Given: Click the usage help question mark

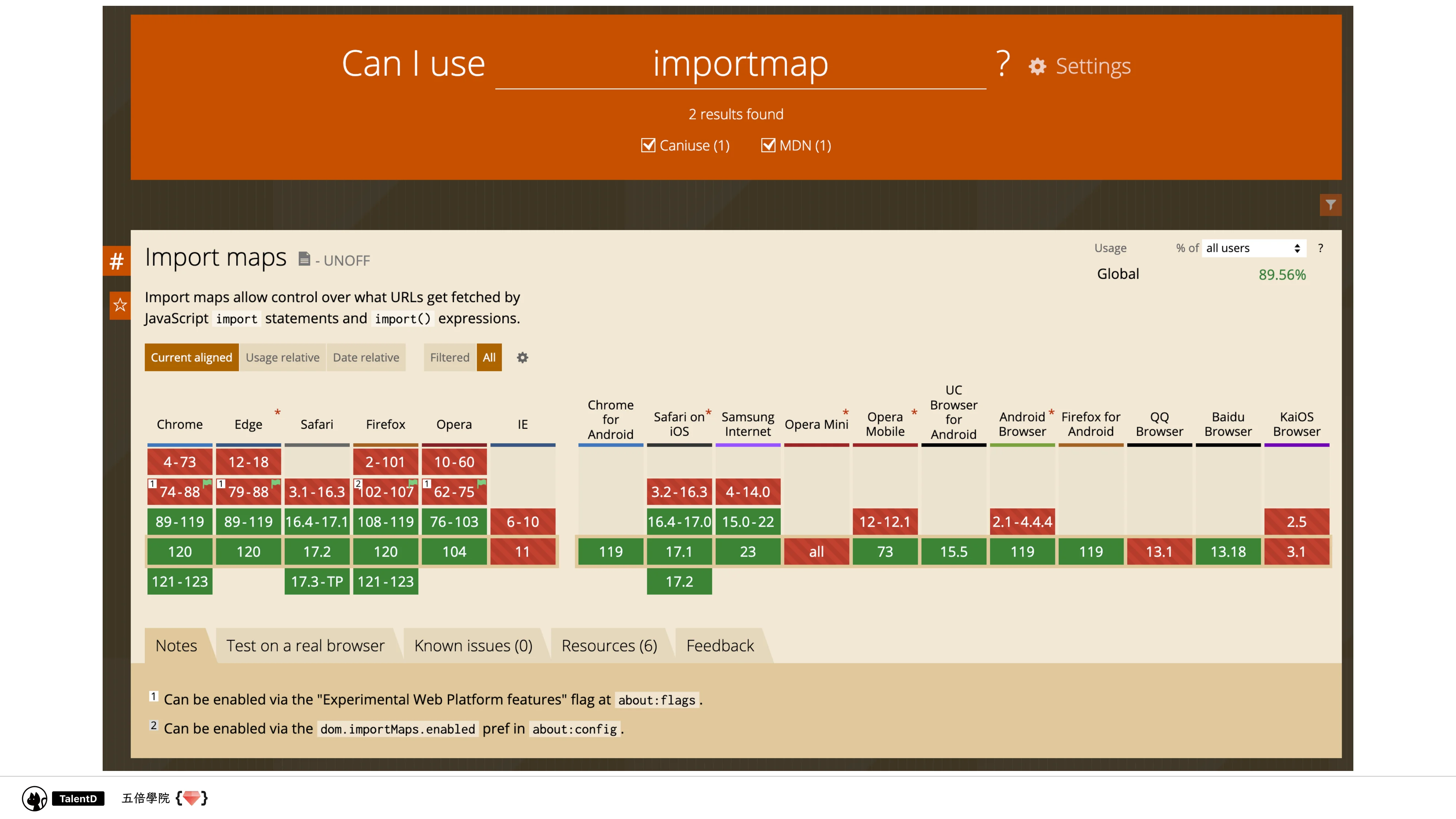Looking at the screenshot, I should point(1320,248).
